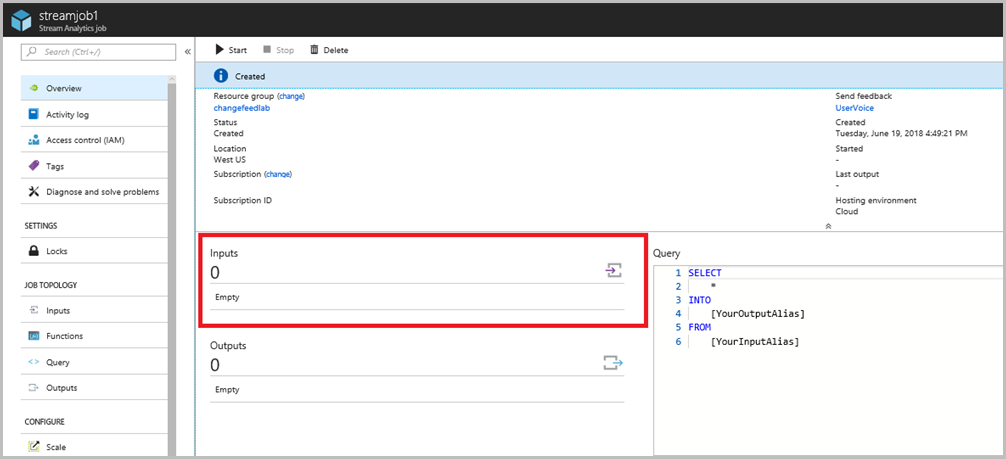Click the Query panel heading

point(667,254)
